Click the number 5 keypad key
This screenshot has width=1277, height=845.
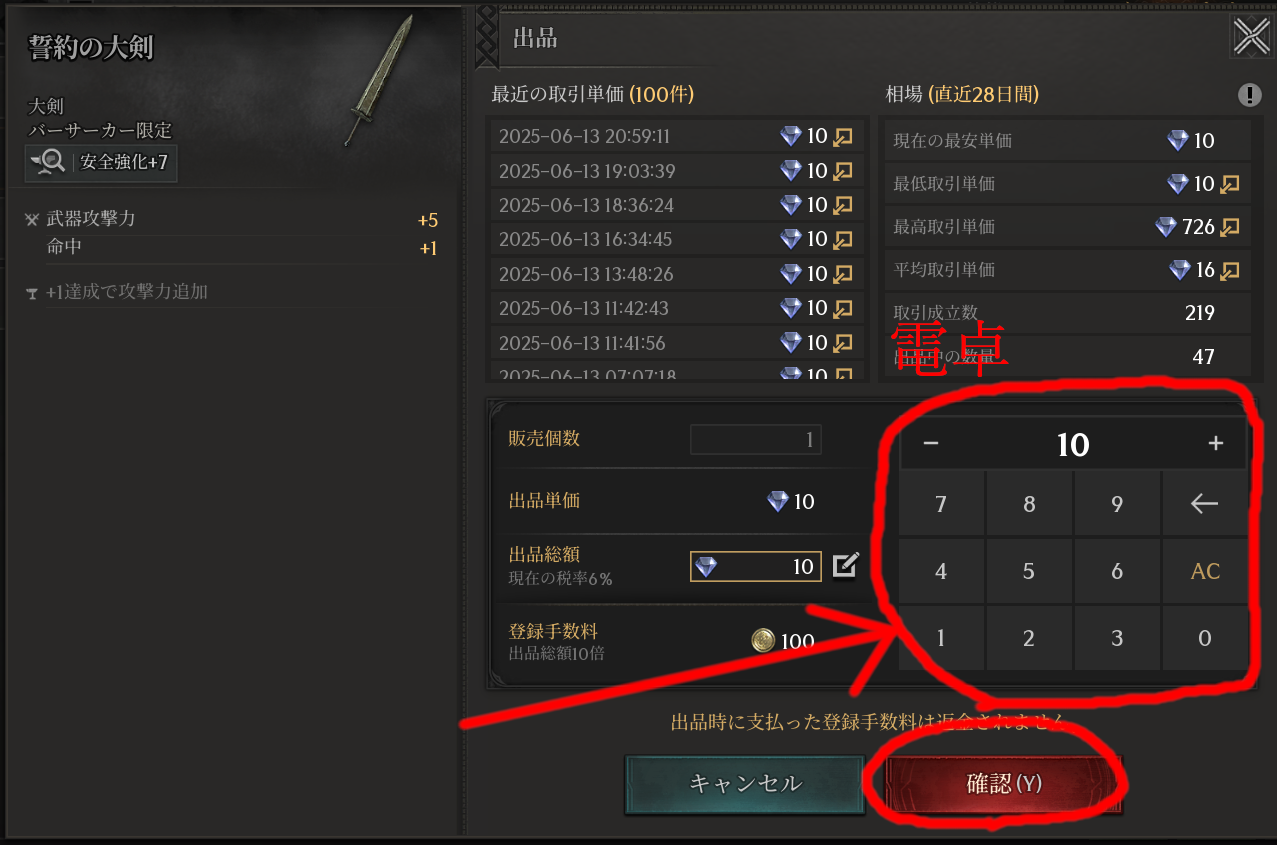[x=1029, y=572]
